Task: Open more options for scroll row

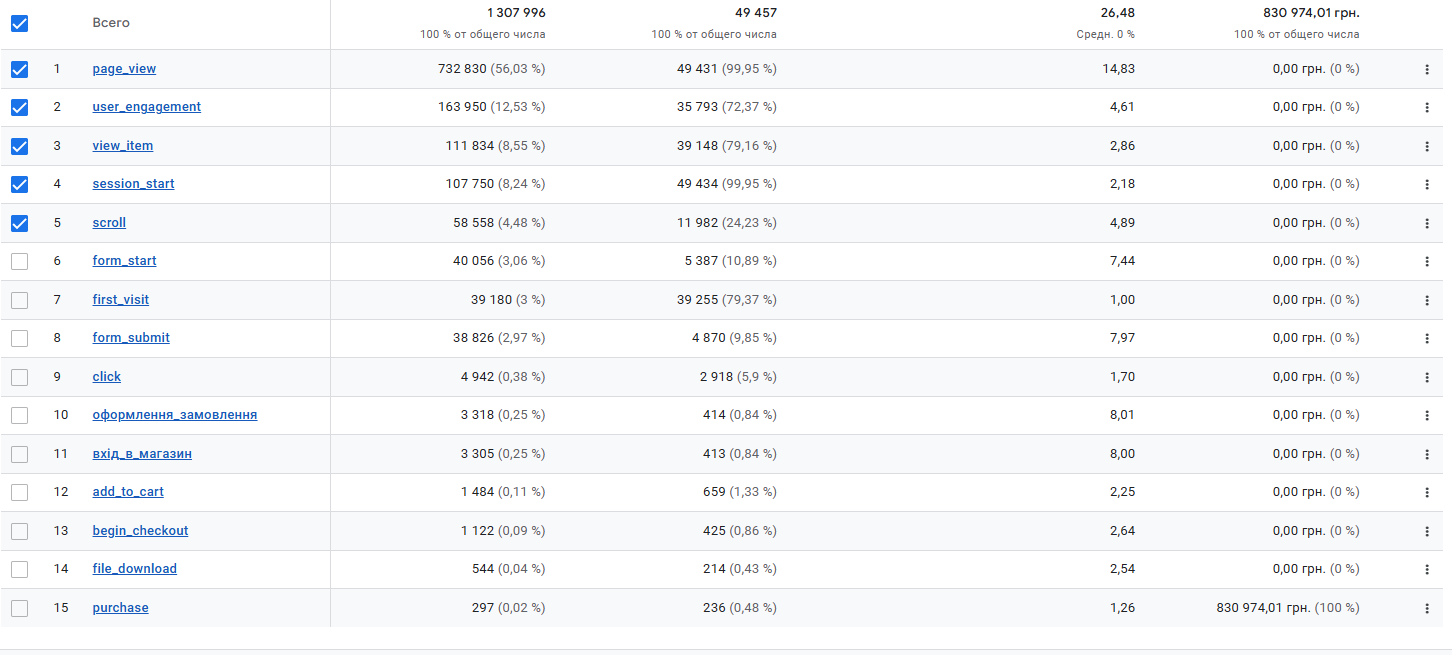Action: pyautogui.click(x=1427, y=223)
